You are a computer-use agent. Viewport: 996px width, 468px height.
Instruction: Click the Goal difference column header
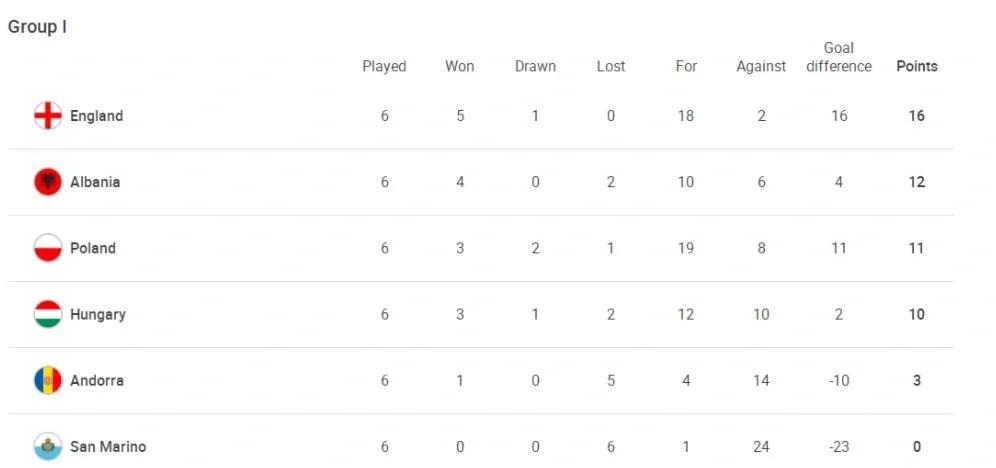pyautogui.click(x=838, y=57)
